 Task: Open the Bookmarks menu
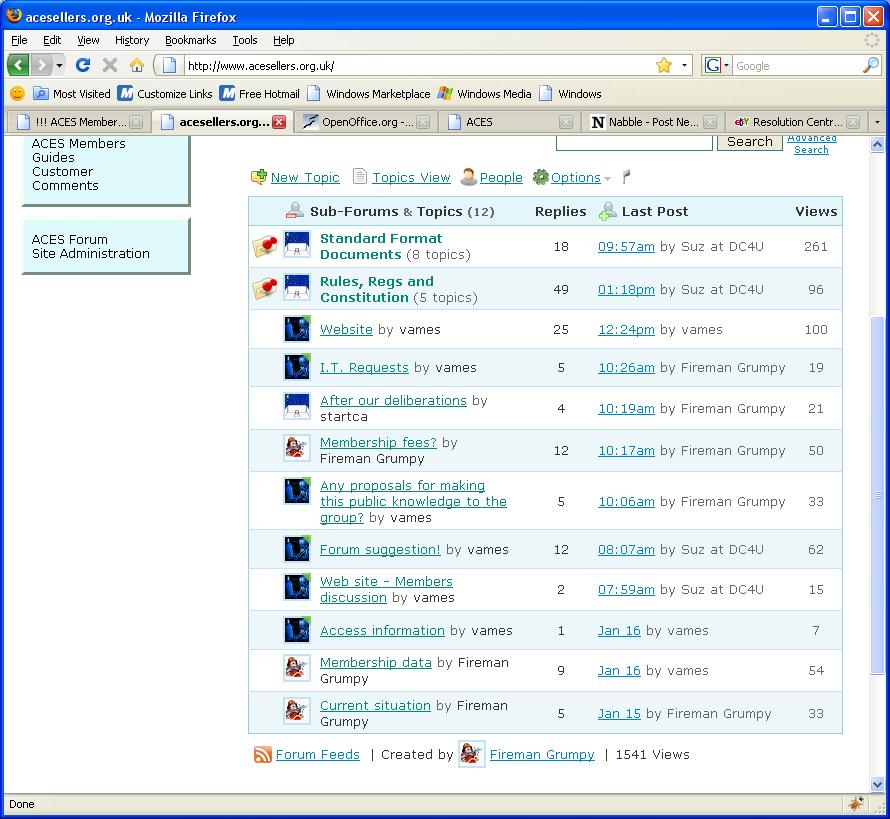(x=190, y=40)
